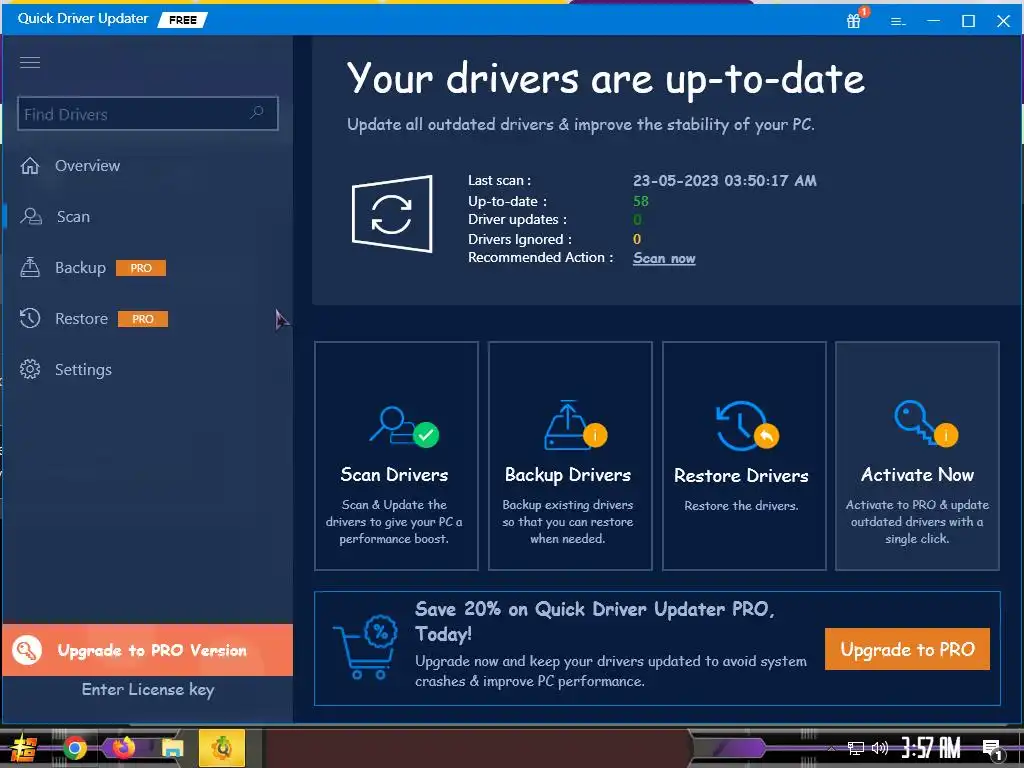
Task: Click the Activate Now key icon
Action: coord(925,423)
